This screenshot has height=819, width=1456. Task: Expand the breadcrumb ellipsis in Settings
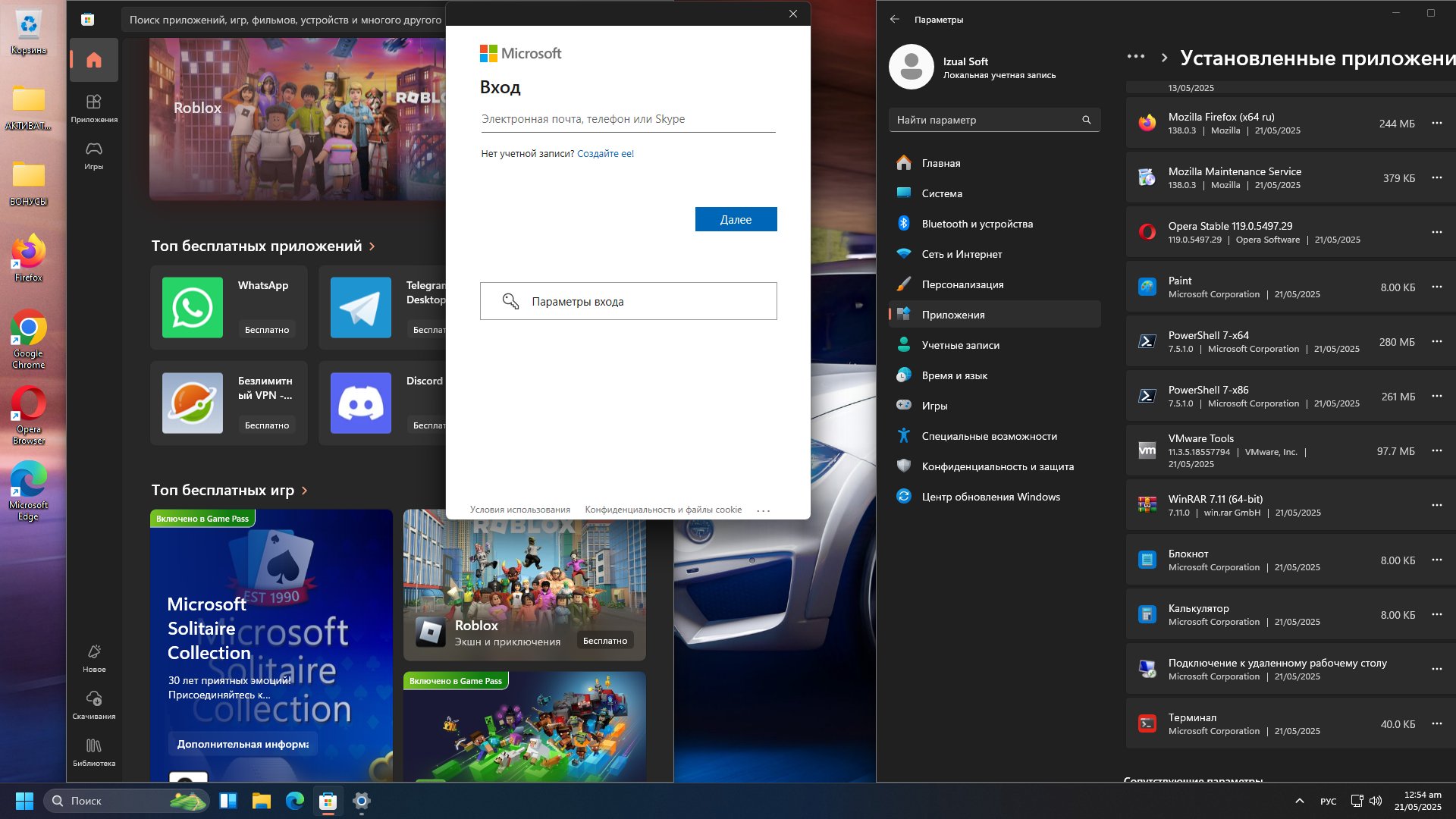pos(1135,56)
